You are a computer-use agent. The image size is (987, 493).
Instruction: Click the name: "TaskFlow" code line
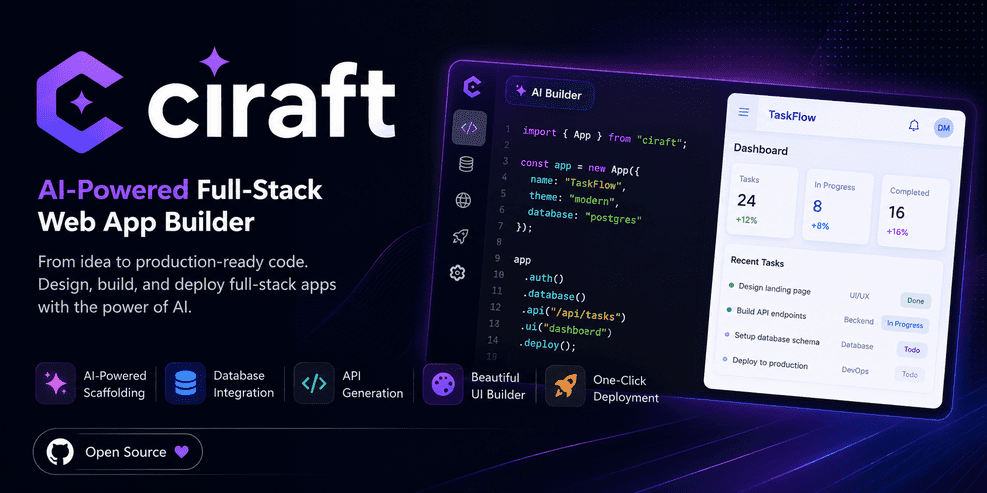point(579,183)
